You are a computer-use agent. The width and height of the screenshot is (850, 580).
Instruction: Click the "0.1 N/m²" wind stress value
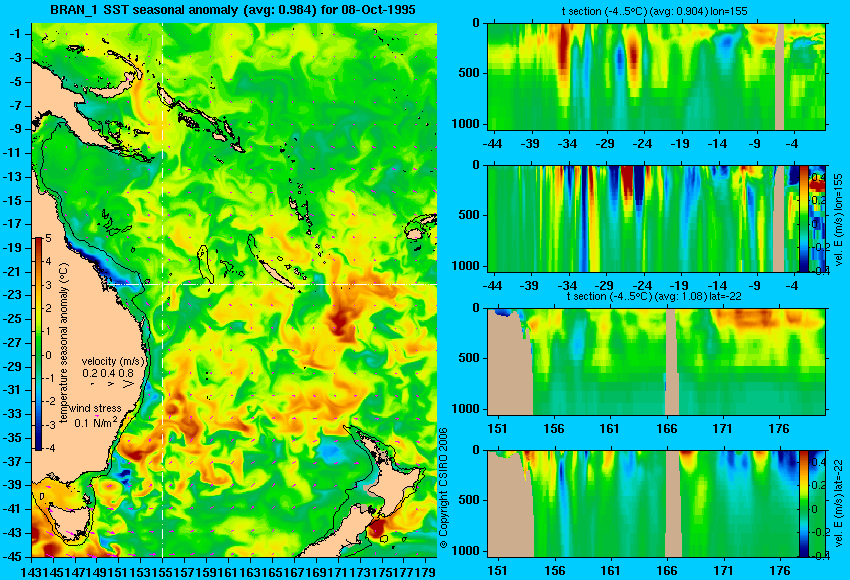point(96,422)
